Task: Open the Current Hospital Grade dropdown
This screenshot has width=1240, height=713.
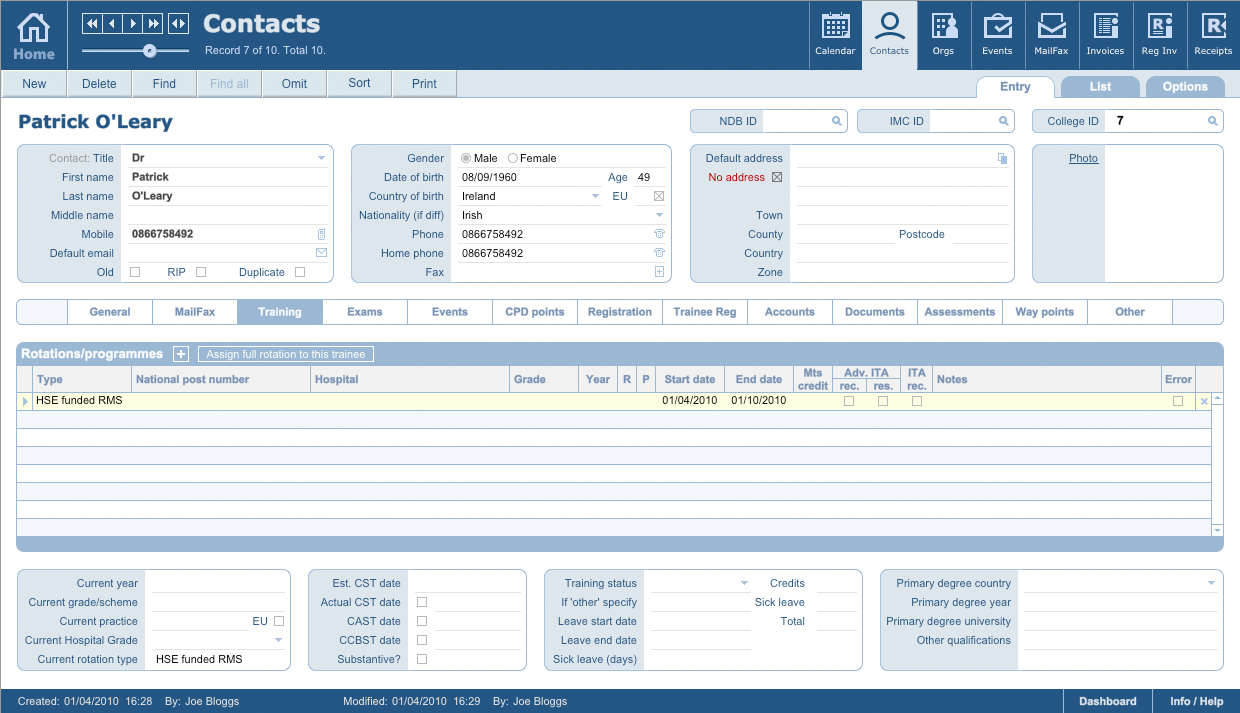Action: click(x=279, y=640)
